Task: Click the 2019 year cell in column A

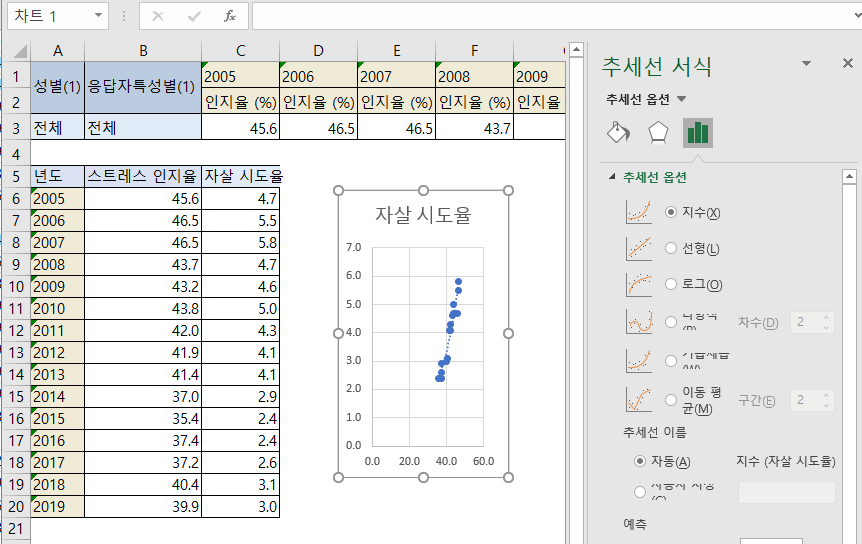Action: pos(58,507)
